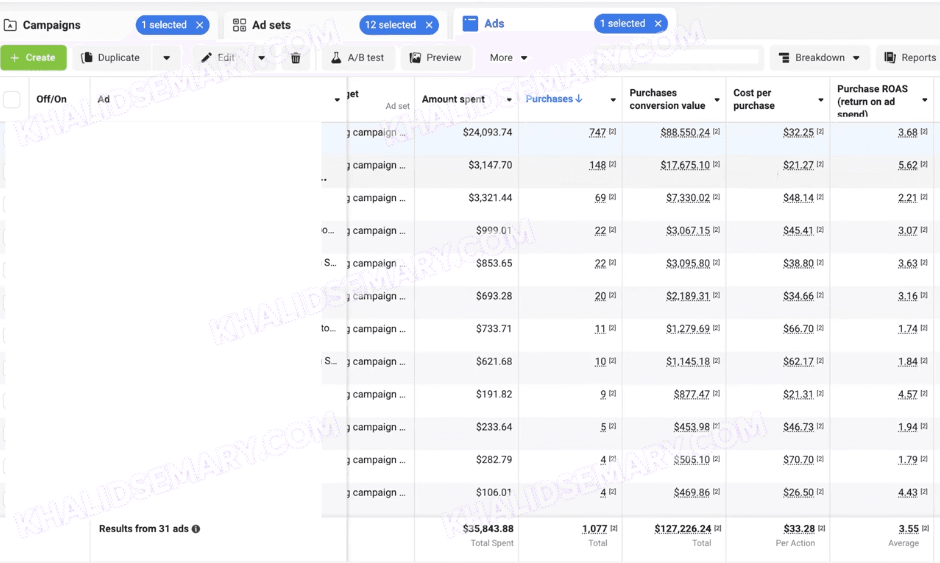Viewport: 940px width, 563px height.
Task: Click the Ad sets grid icon
Action: pos(239,25)
